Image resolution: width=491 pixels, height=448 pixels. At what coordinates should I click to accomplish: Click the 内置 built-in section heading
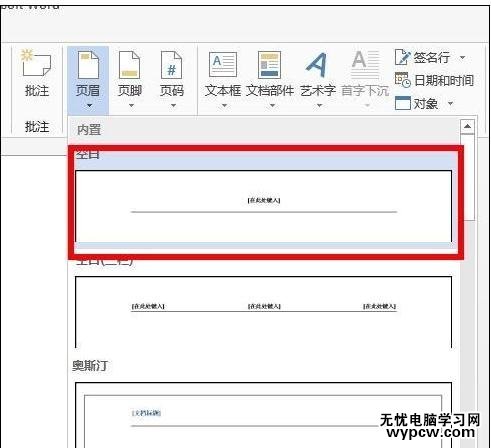(x=89, y=130)
